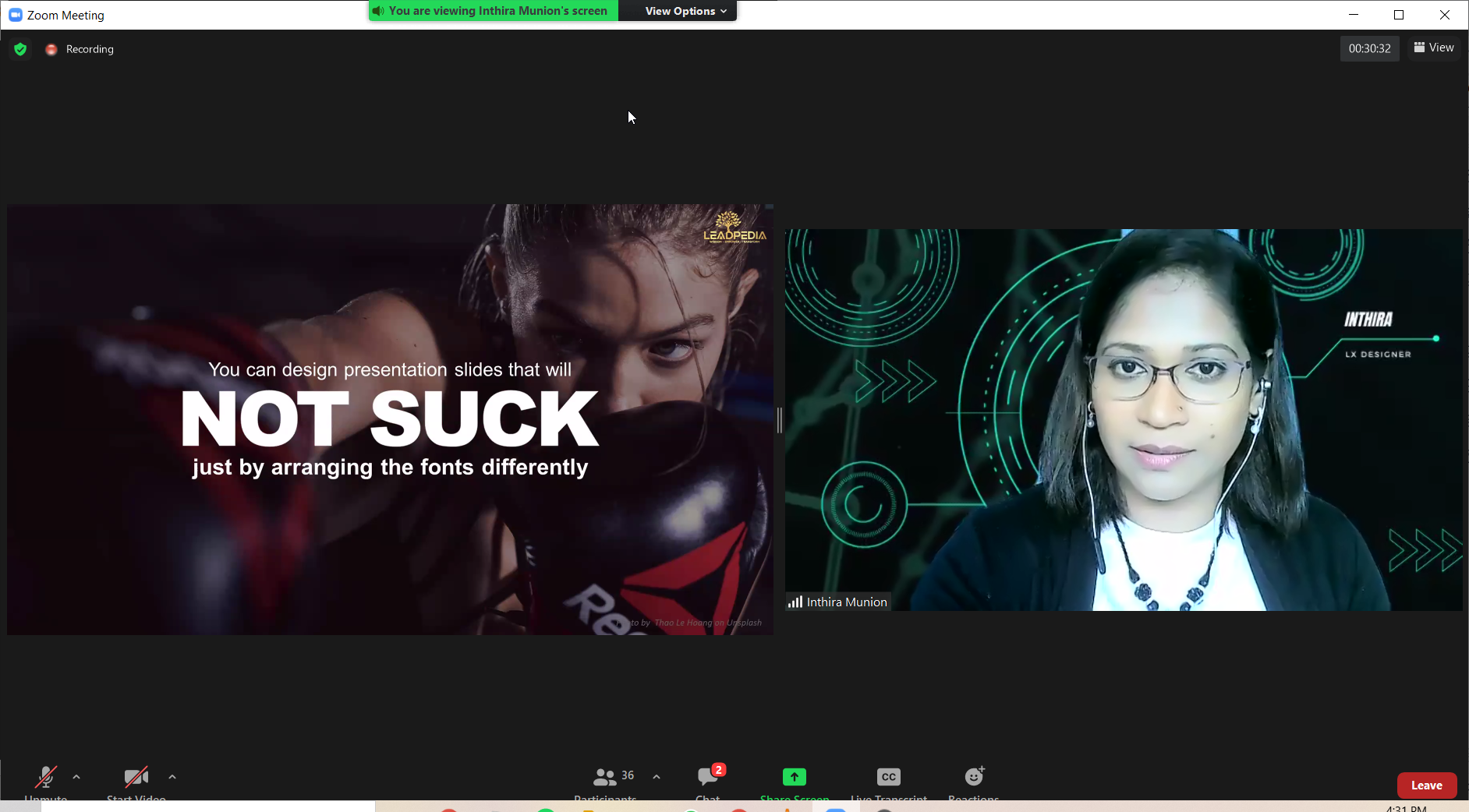Expand video options arrow beside Start Video
The height and width of the screenshot is (812, 1469).
pos(172,777)
